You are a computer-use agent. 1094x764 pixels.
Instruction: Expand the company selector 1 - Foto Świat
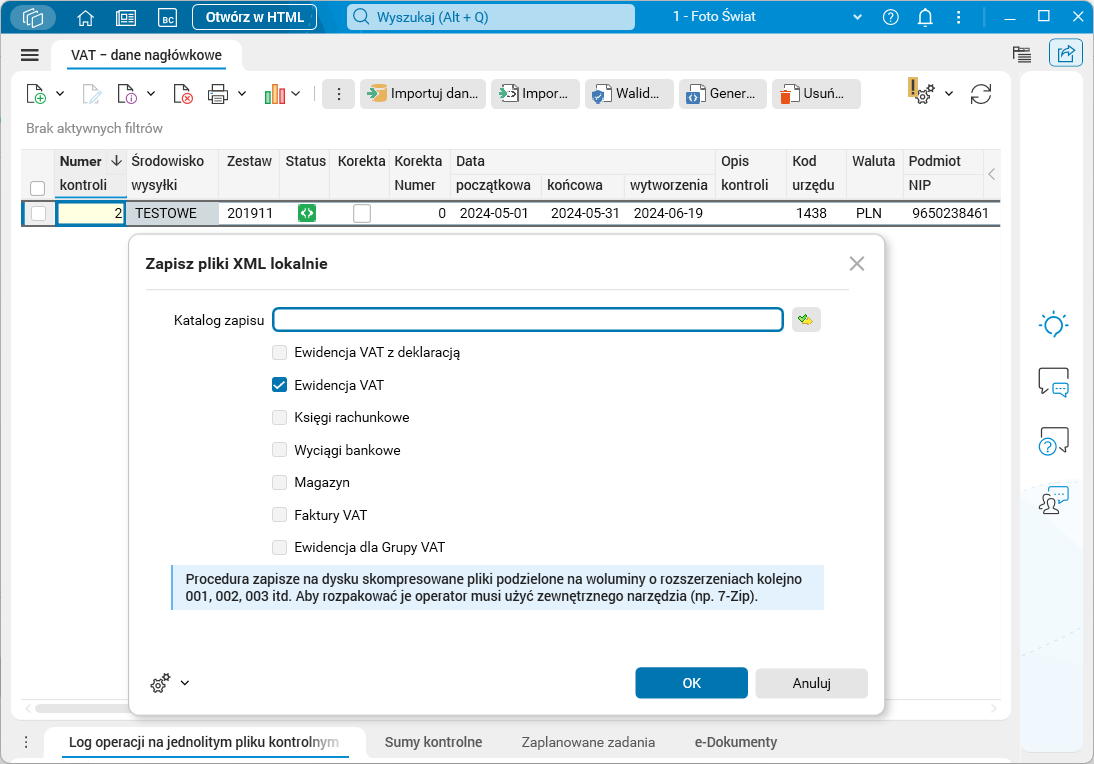pyautogui.click(x=857, y=17)
